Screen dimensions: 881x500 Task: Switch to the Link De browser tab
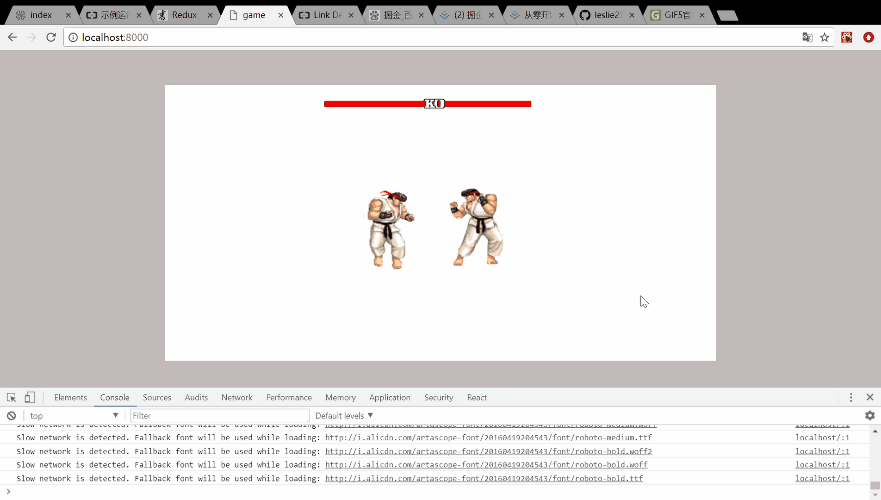point(327,15)
